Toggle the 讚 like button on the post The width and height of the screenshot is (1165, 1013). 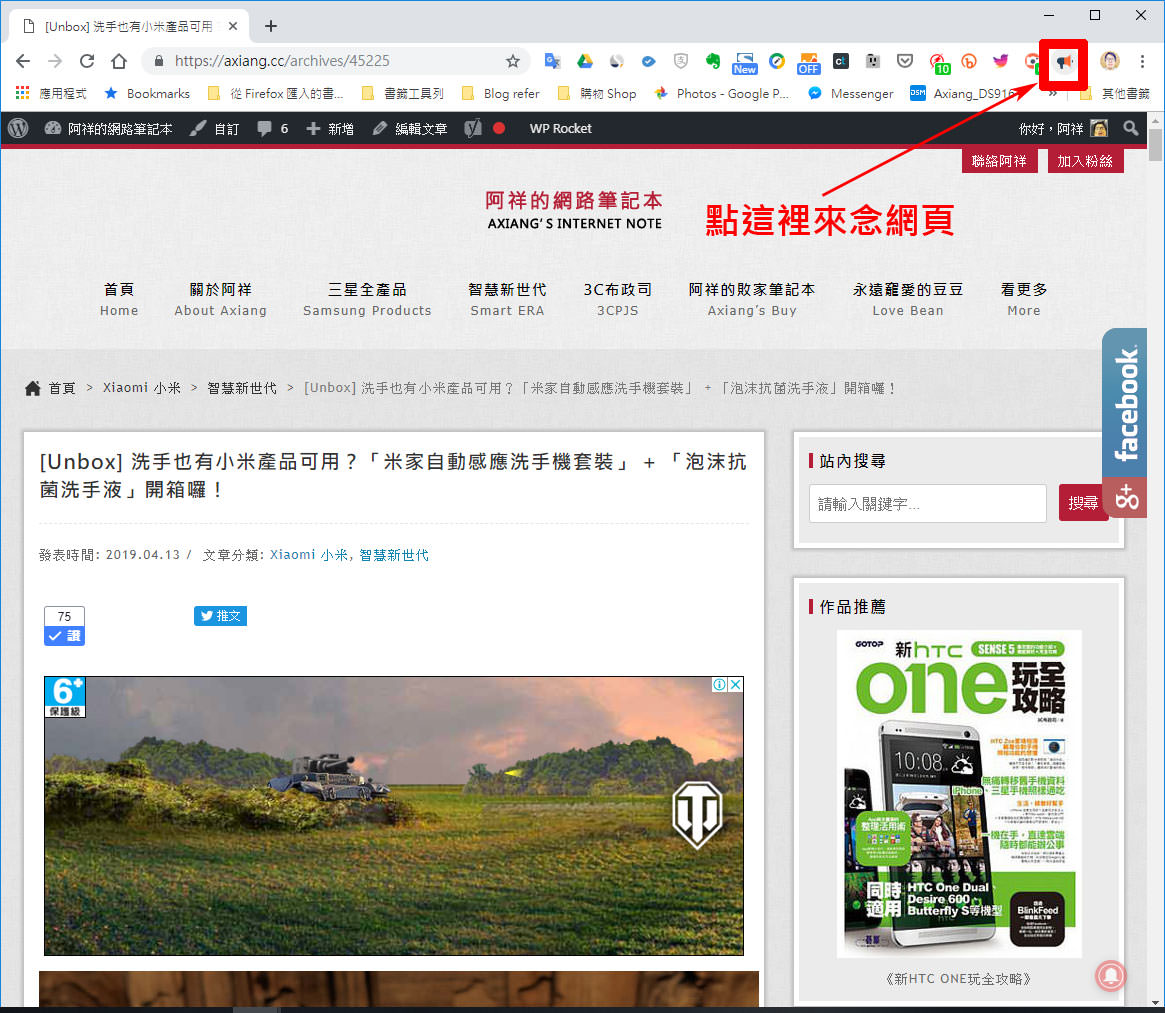pos(64,633)
